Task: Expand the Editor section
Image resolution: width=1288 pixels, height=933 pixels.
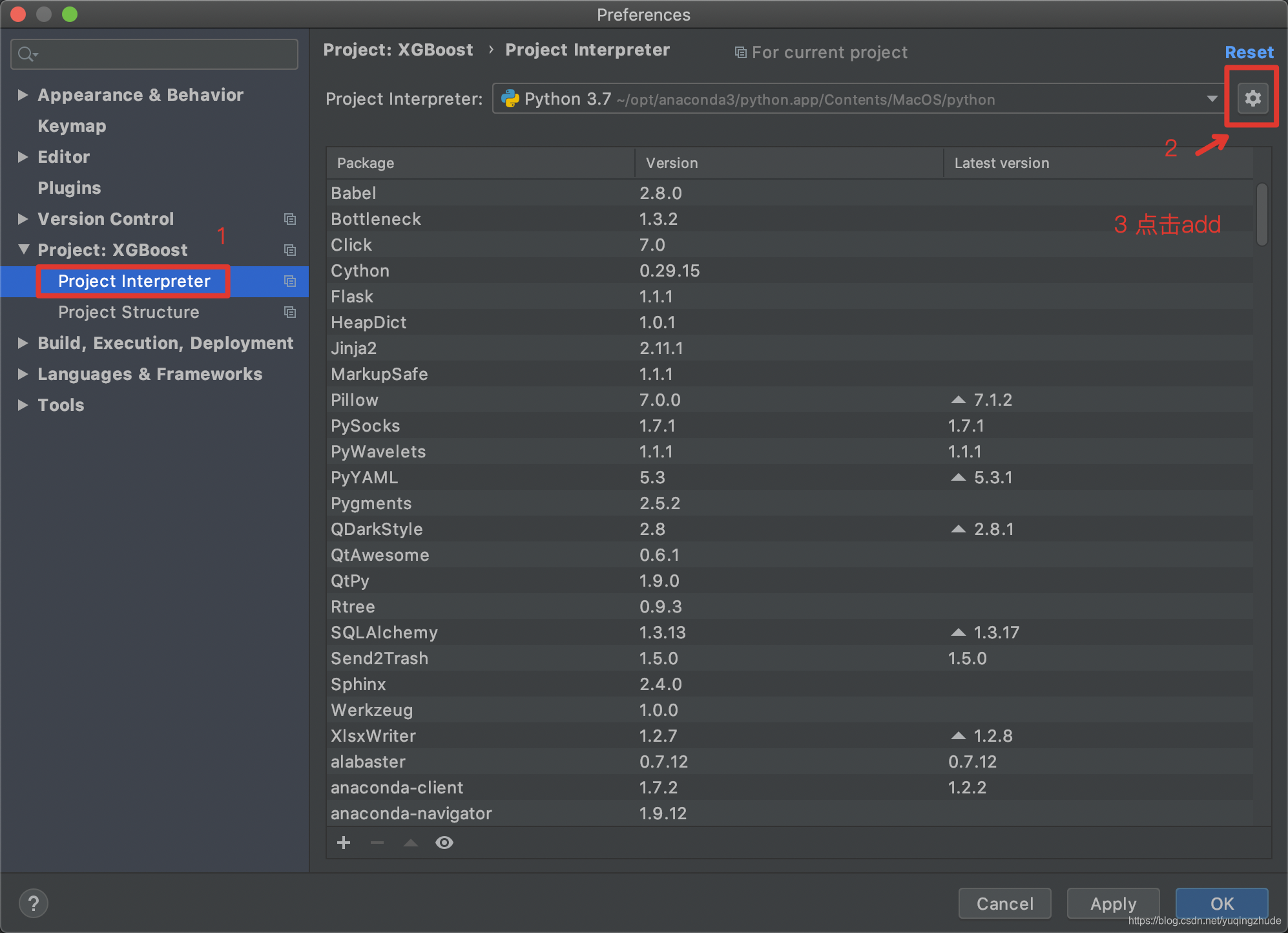Action: pyautogui.click(x=23, y=157)
